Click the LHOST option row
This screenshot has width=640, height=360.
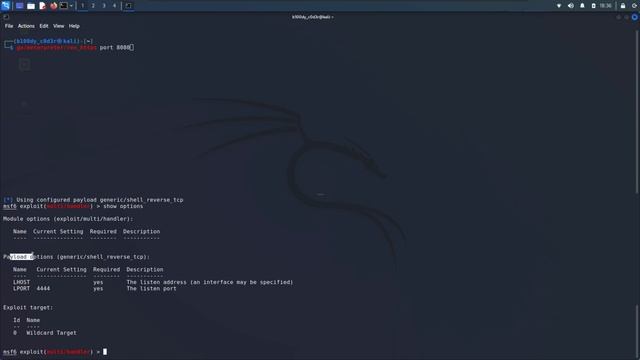point(153,282)
